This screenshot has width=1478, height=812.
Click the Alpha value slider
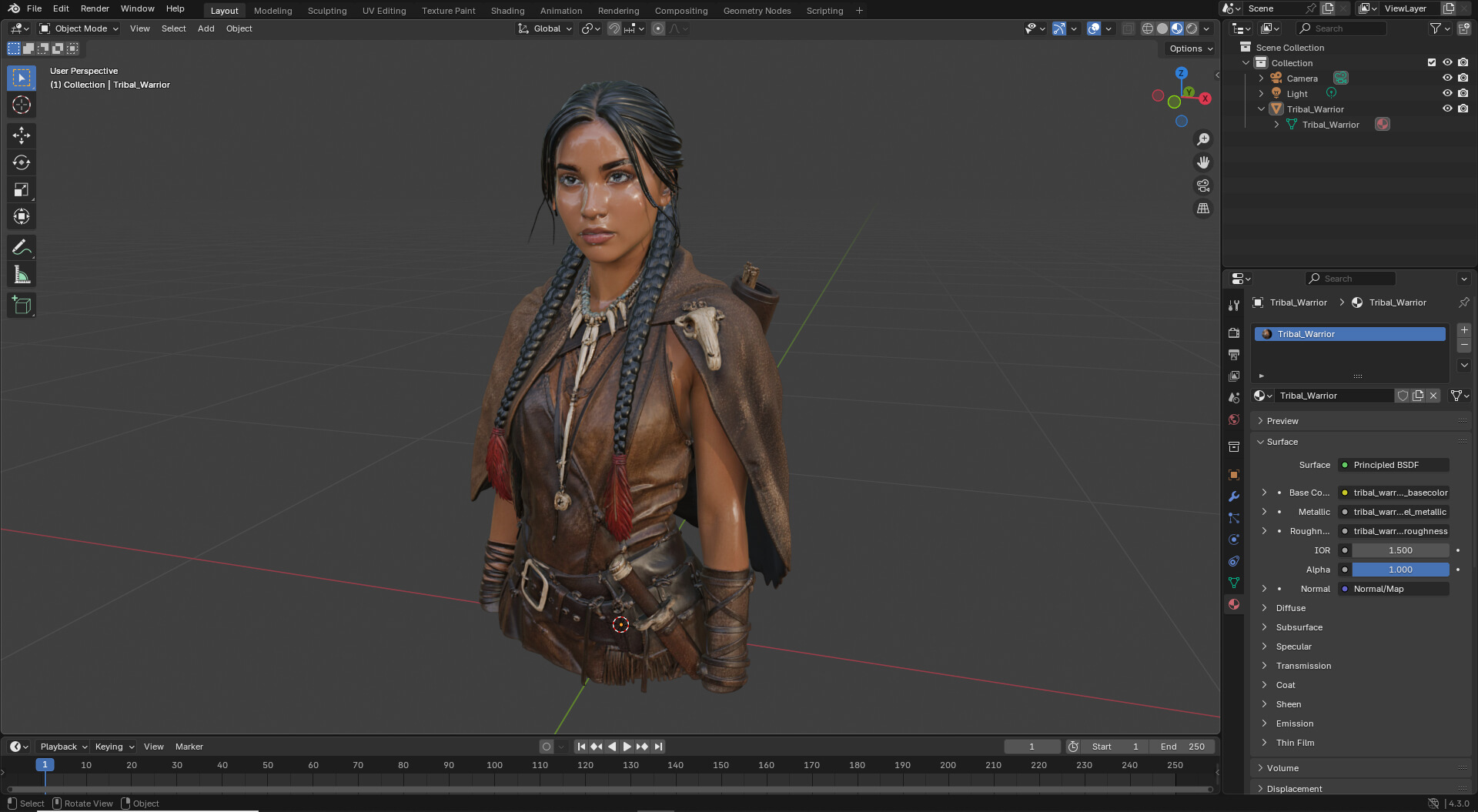click(1400, 570)
